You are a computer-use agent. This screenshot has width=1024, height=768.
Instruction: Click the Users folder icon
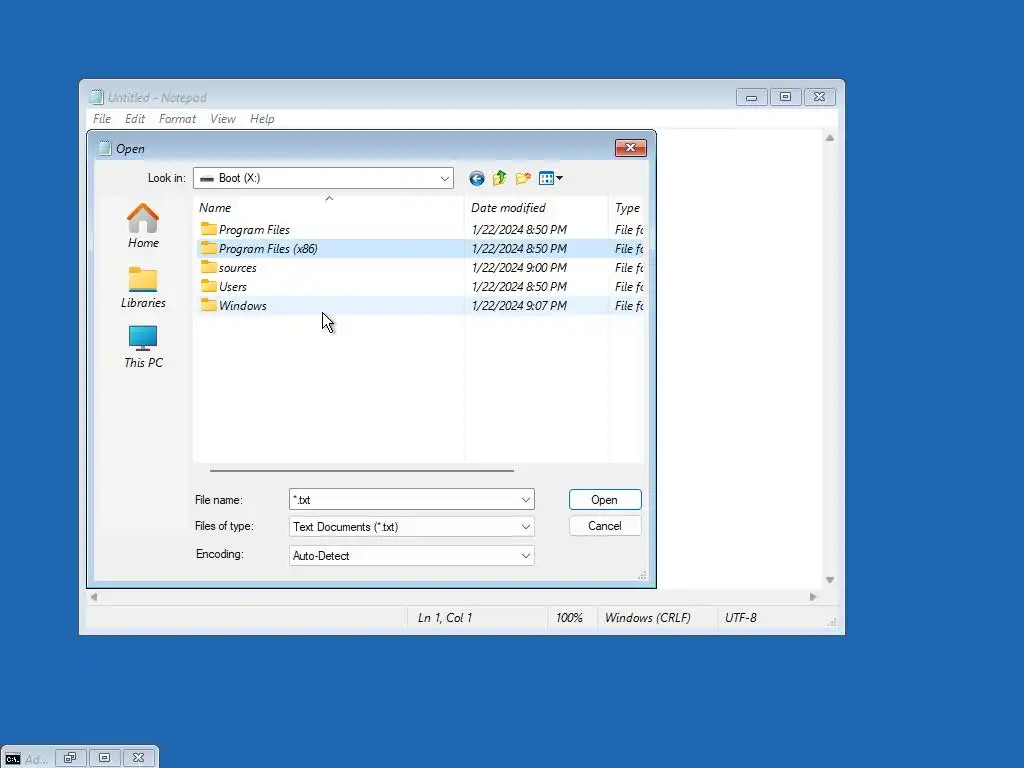coord(208,286)
